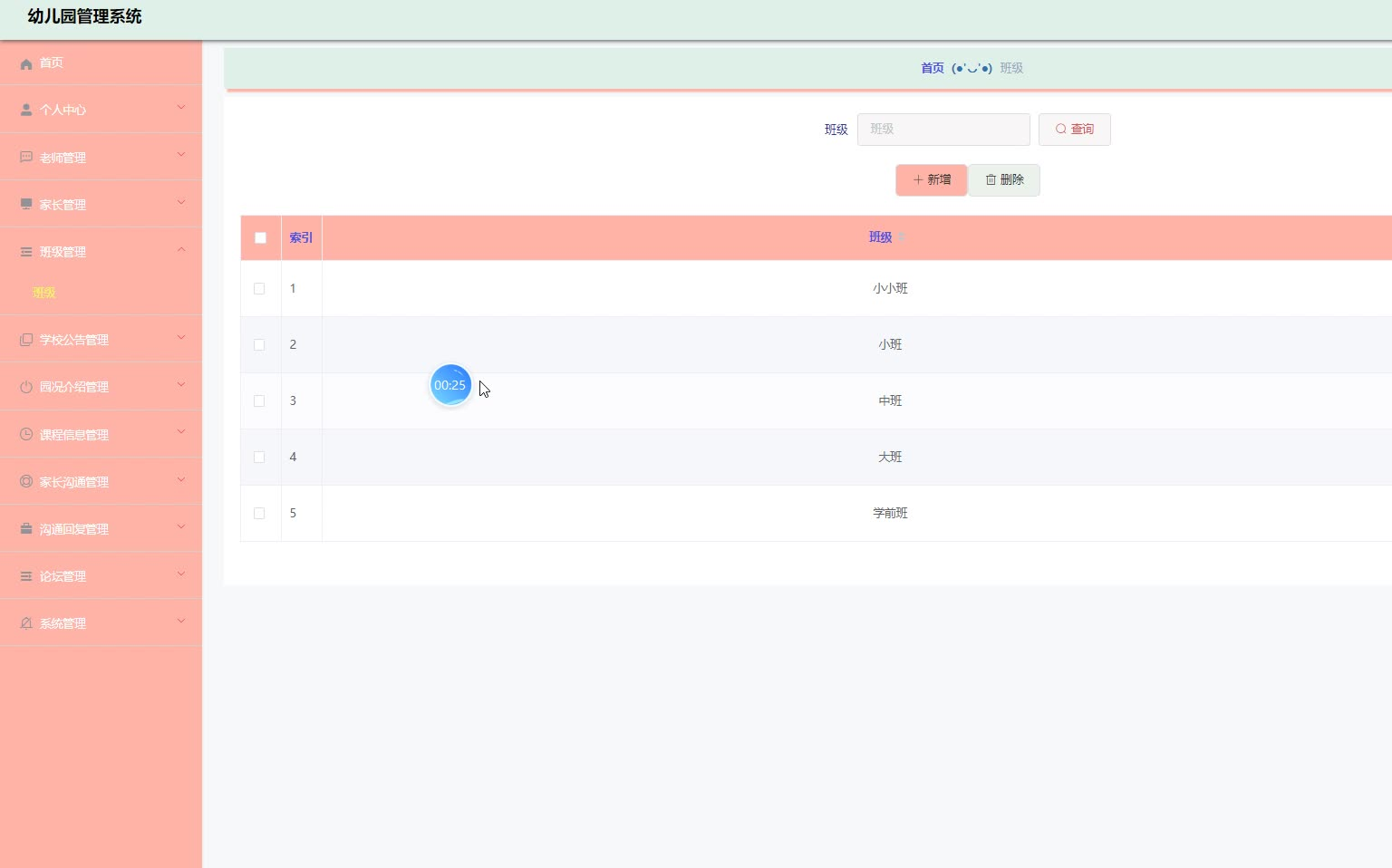
Task: Check the row 3 中班 checkbox
Action: pyautogui.click(x=259, y=400)
